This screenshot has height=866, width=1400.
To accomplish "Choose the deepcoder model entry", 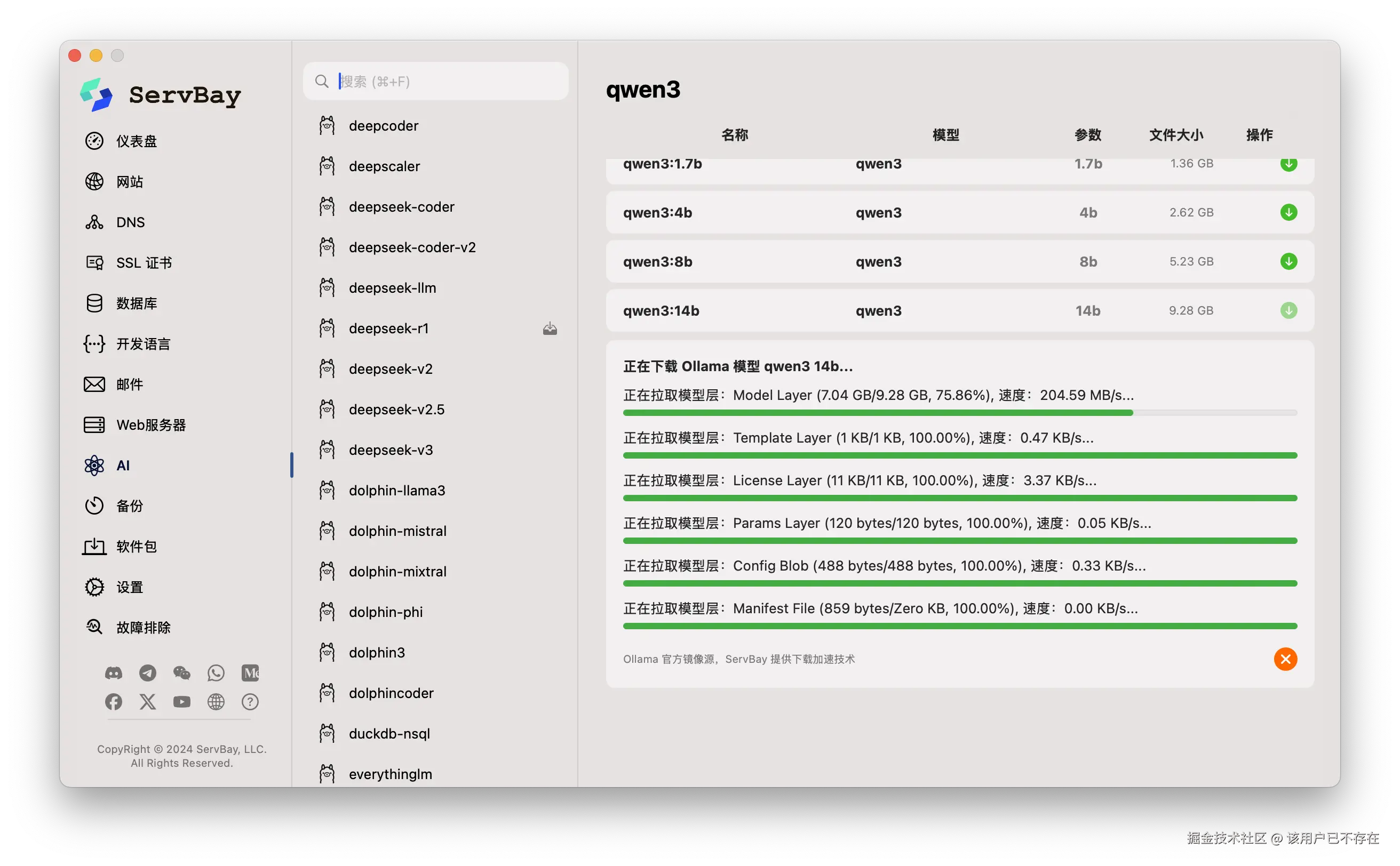I will [383, 126].
